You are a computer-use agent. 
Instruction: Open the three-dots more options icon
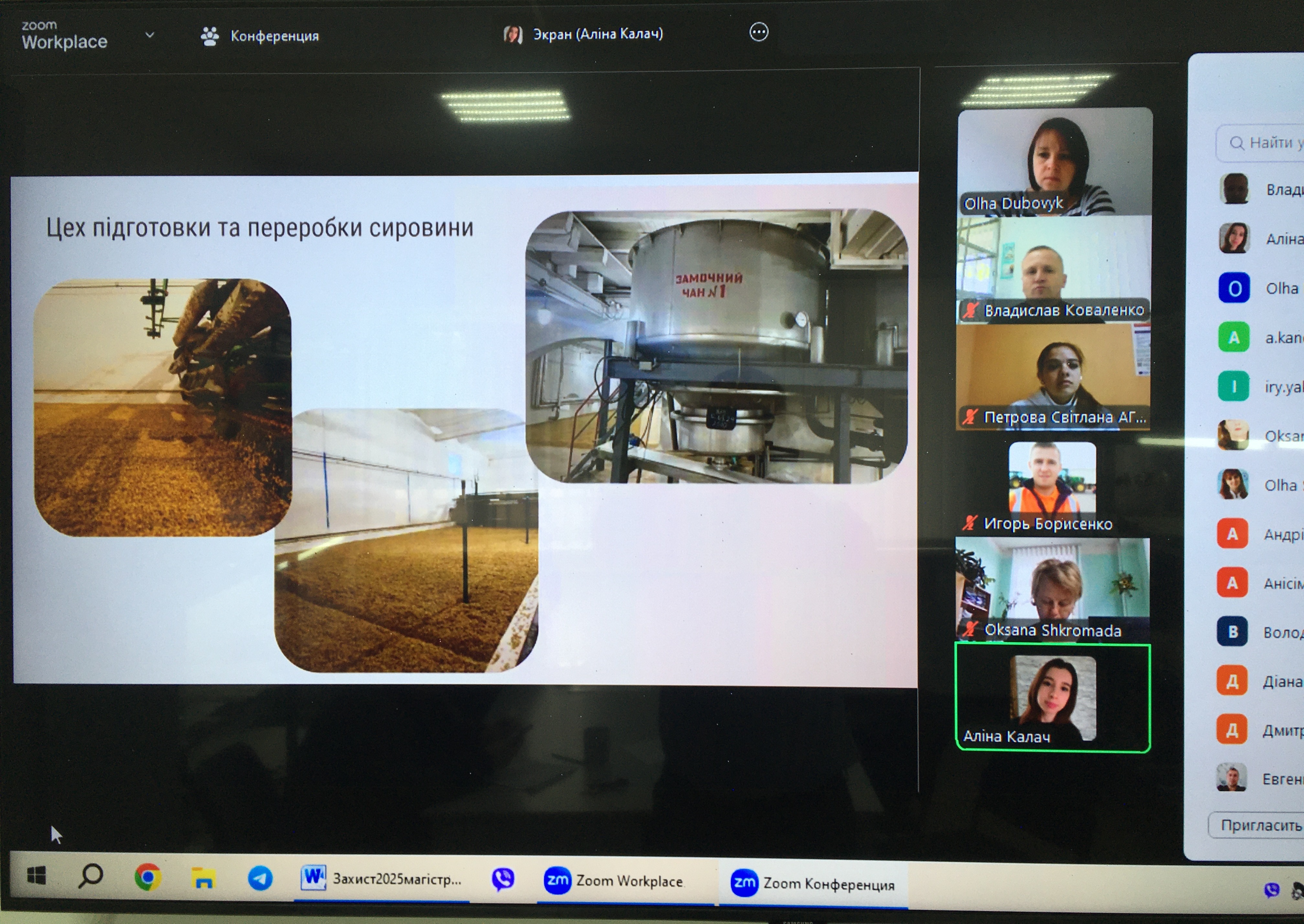click(758, 32)
